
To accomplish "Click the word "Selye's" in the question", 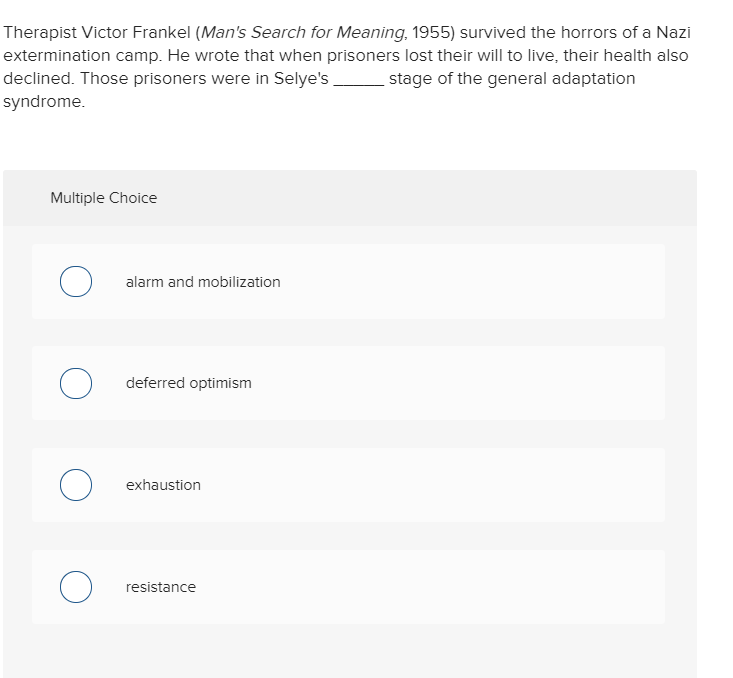I will pos(301,79).
